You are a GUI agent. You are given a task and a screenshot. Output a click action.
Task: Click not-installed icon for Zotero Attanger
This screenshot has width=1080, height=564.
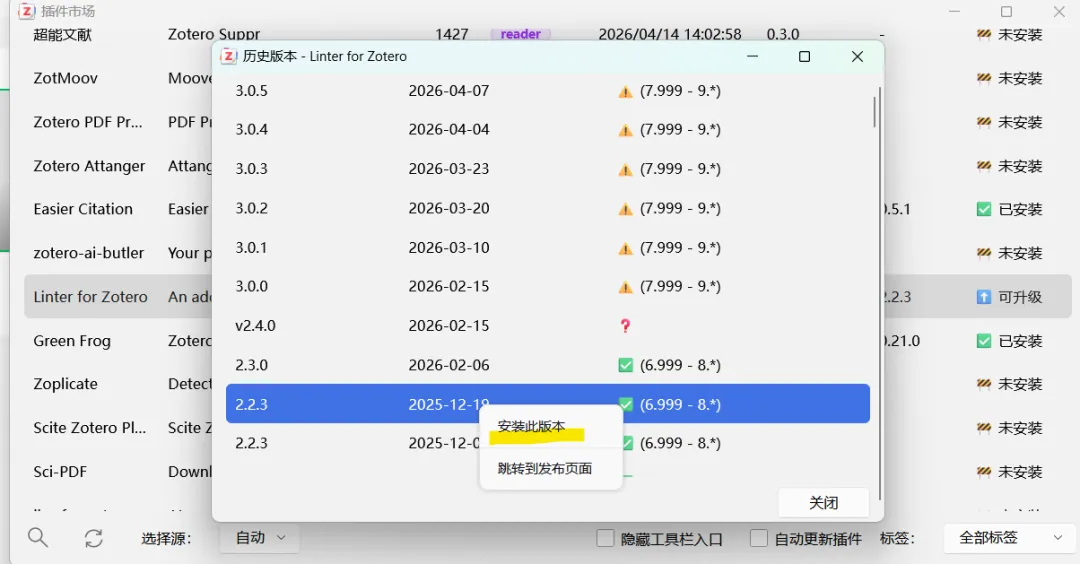984,166
